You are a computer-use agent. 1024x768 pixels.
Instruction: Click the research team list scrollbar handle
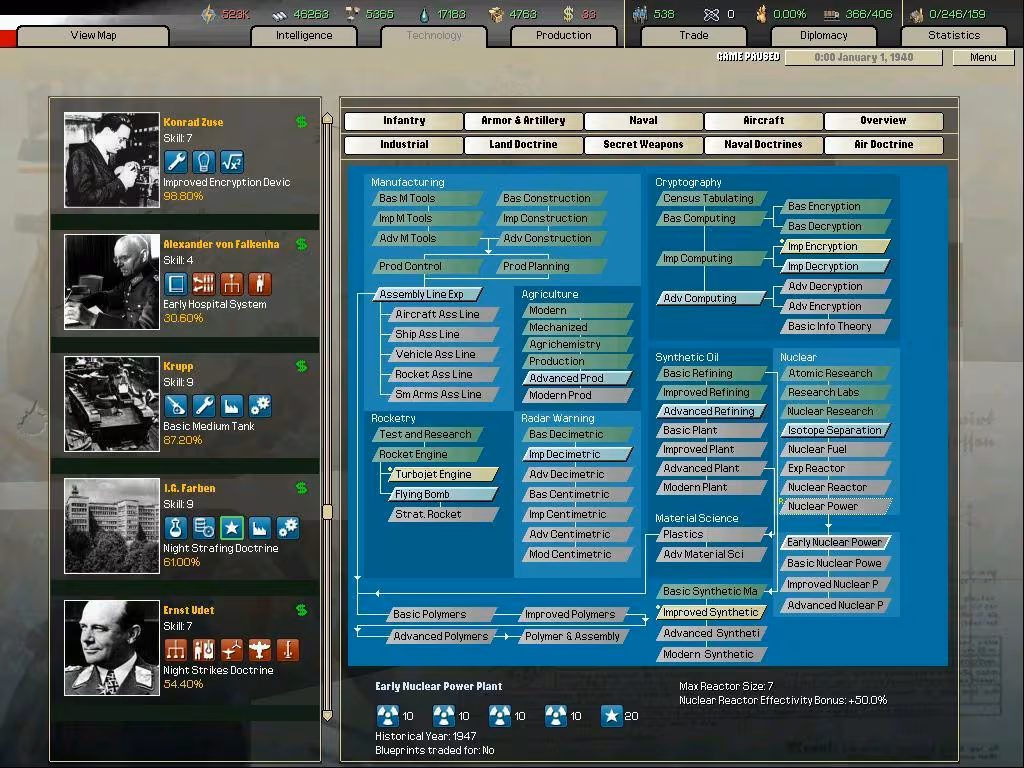pos(328,511)
